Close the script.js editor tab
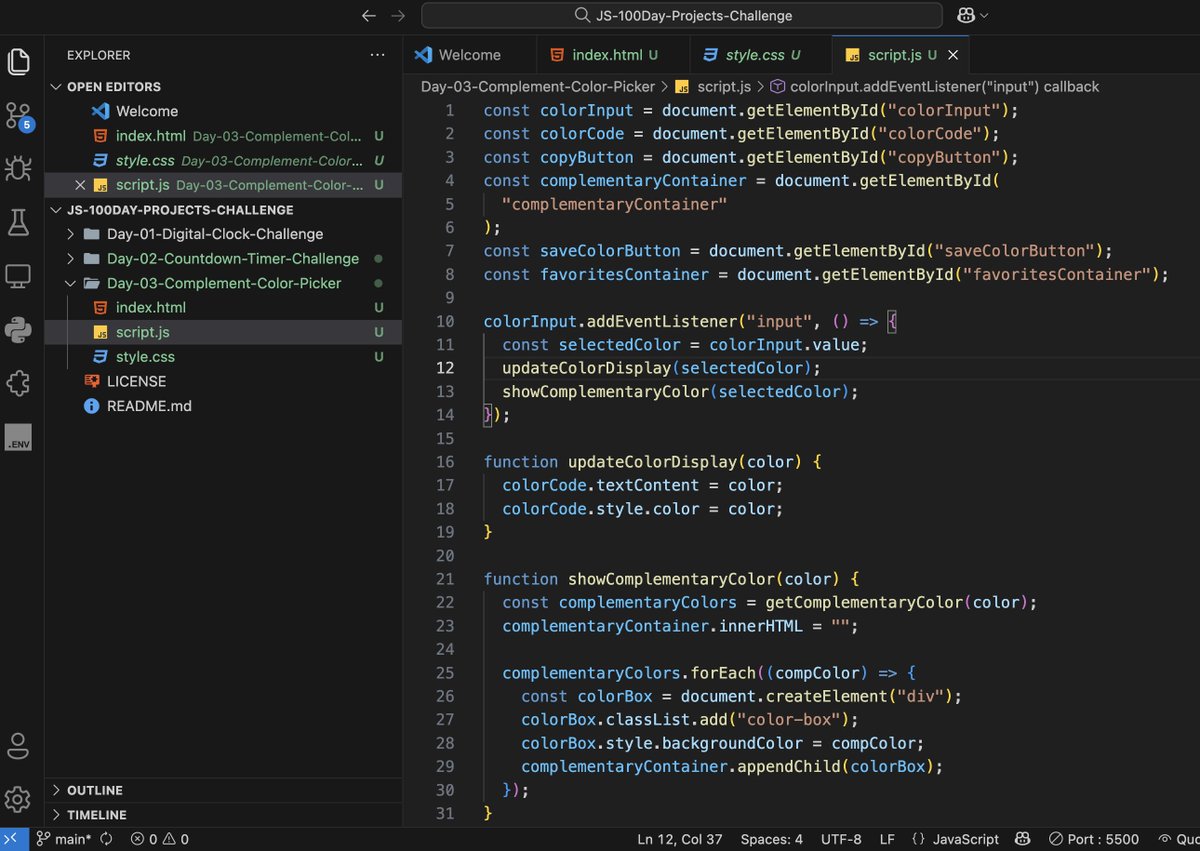Image resolution: width=1200 pixels, height=851 pixels. click(953, 55)
